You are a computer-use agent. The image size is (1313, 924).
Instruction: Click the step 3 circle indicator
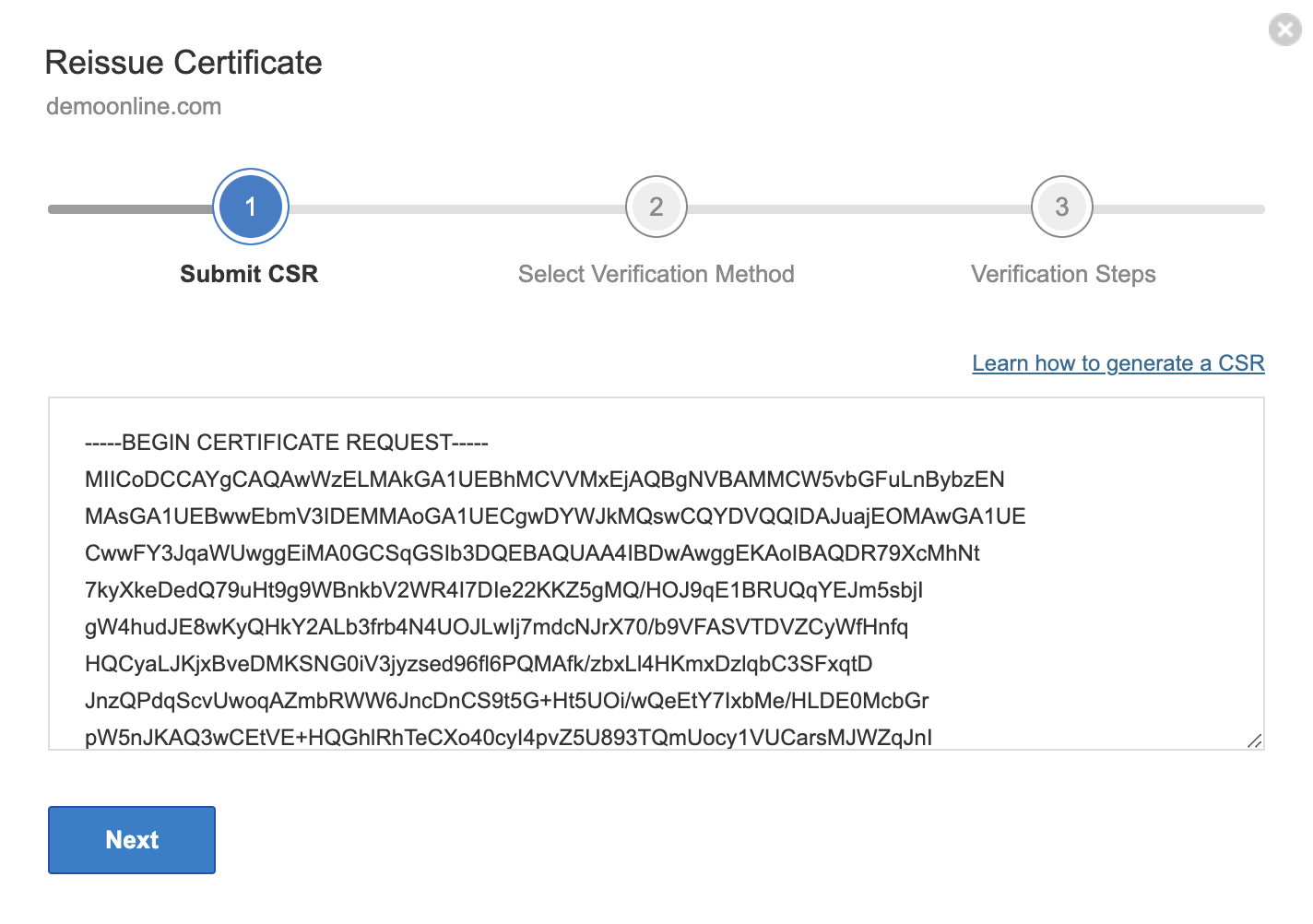[x=1061, y=207]
